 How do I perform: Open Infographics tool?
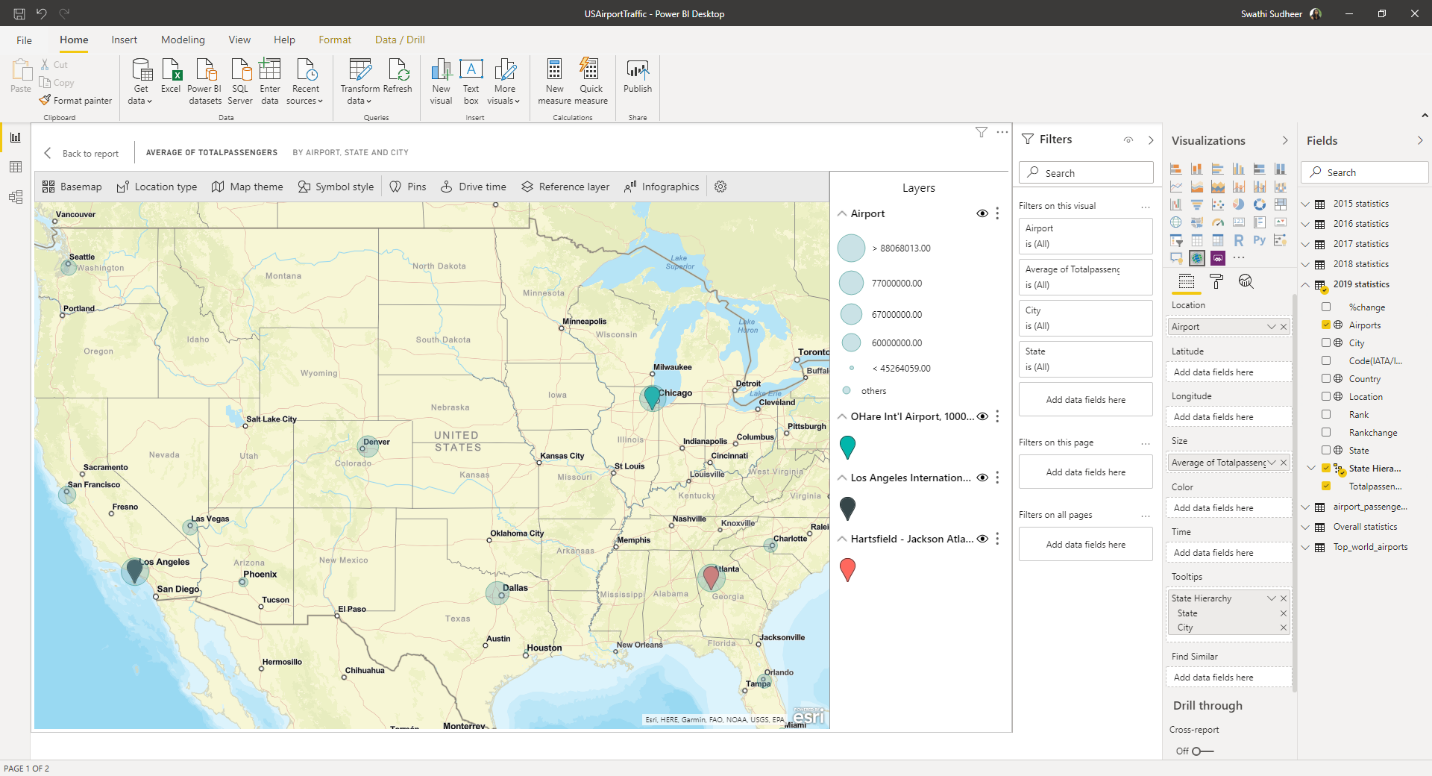(661, 187)
